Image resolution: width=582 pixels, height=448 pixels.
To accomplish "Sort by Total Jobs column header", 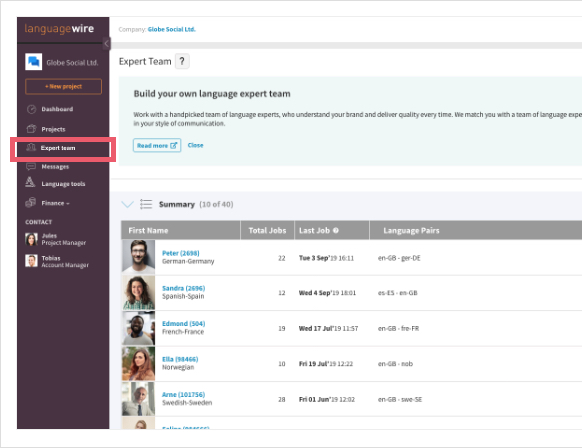I will coord(267,230).
